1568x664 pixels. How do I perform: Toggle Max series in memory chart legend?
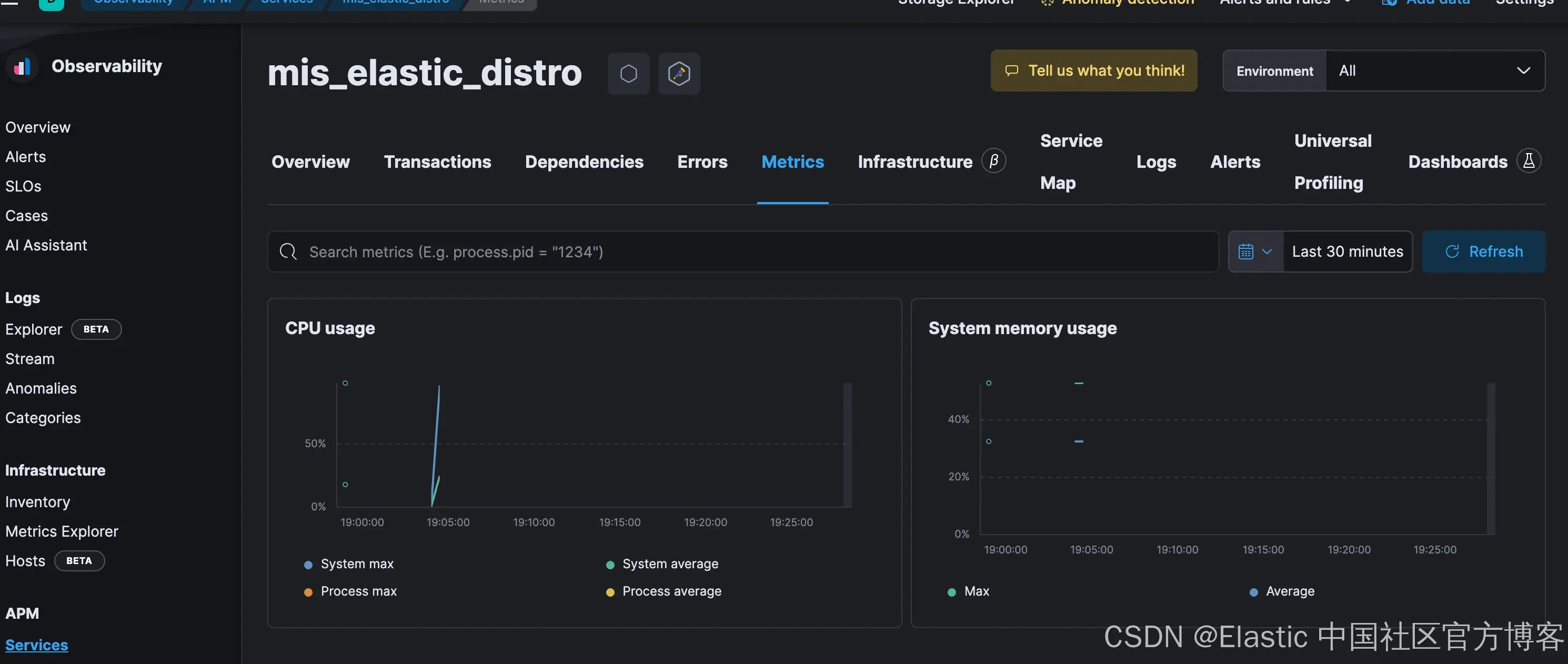[977, 591]
